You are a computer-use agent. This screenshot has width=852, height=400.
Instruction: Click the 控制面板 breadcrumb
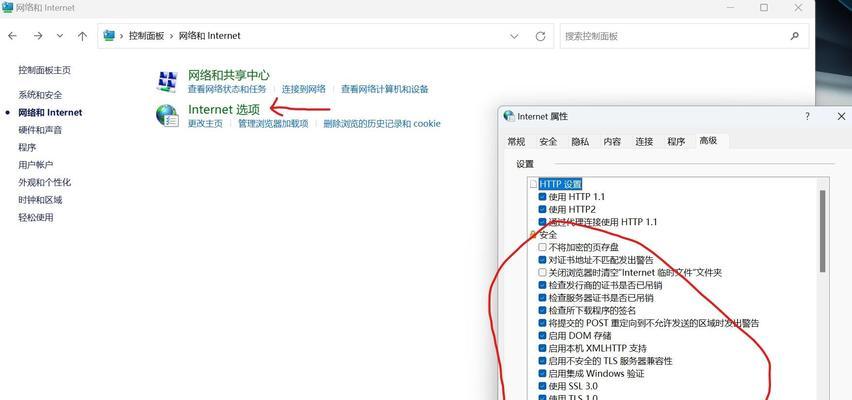pos(146,36)
